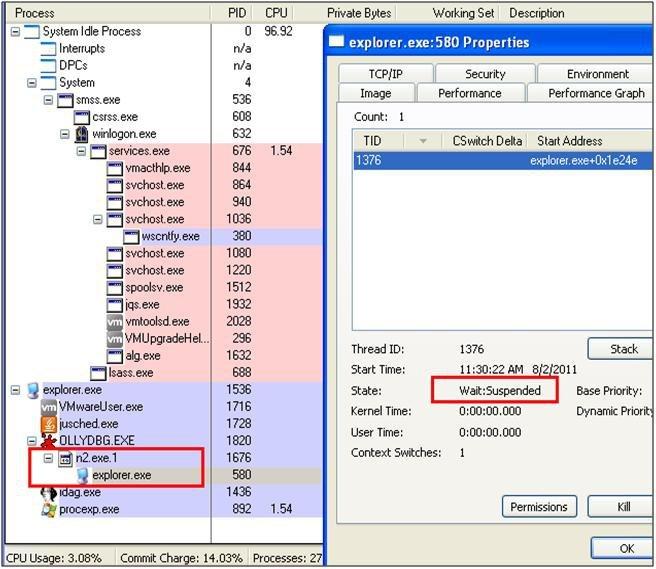
Task: Click Commit Charge in status bar
Action: [x=181, y=558]
